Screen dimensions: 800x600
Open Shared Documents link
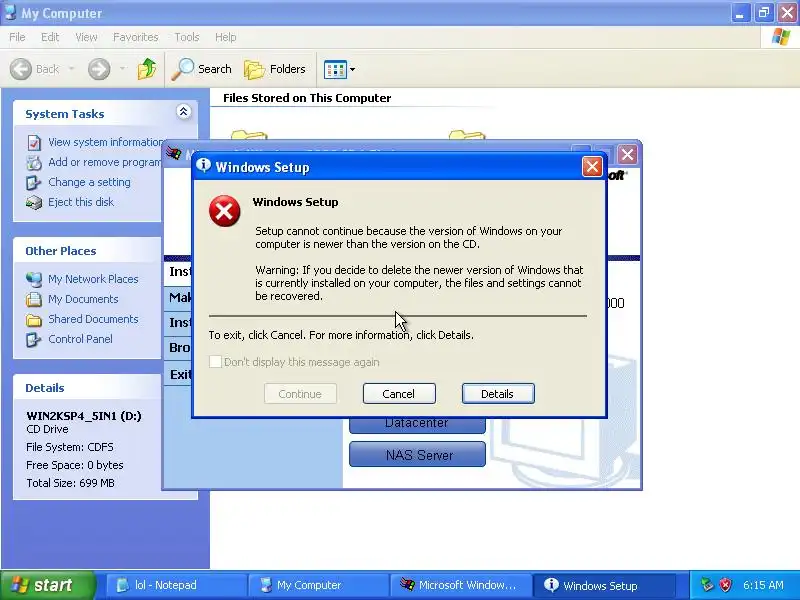point(93,319)
